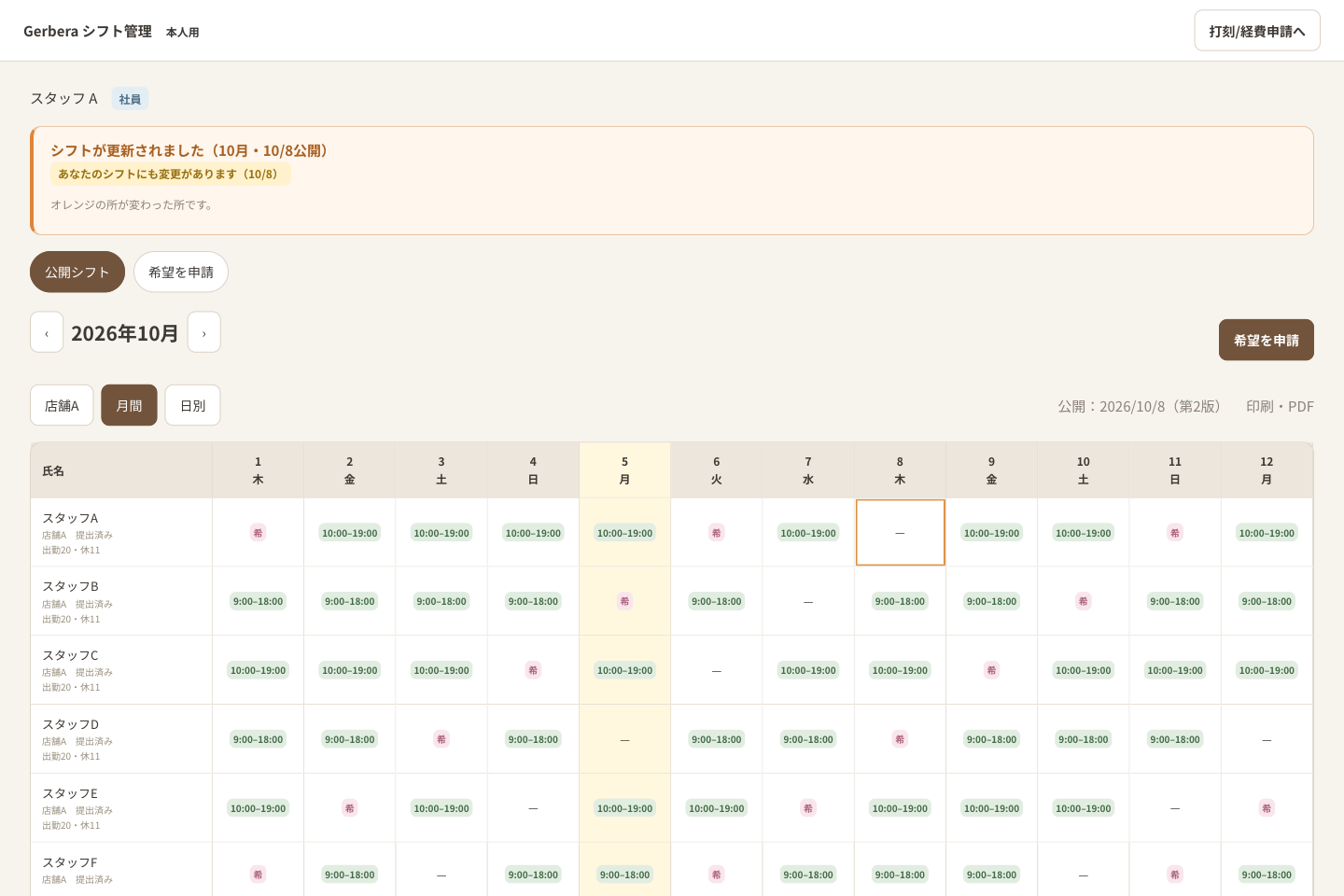The height and width of the screenshot is (896, 1344).
Task: Select スタッフD's 希 badge on day 3
Action: click(x=441, y=739)
